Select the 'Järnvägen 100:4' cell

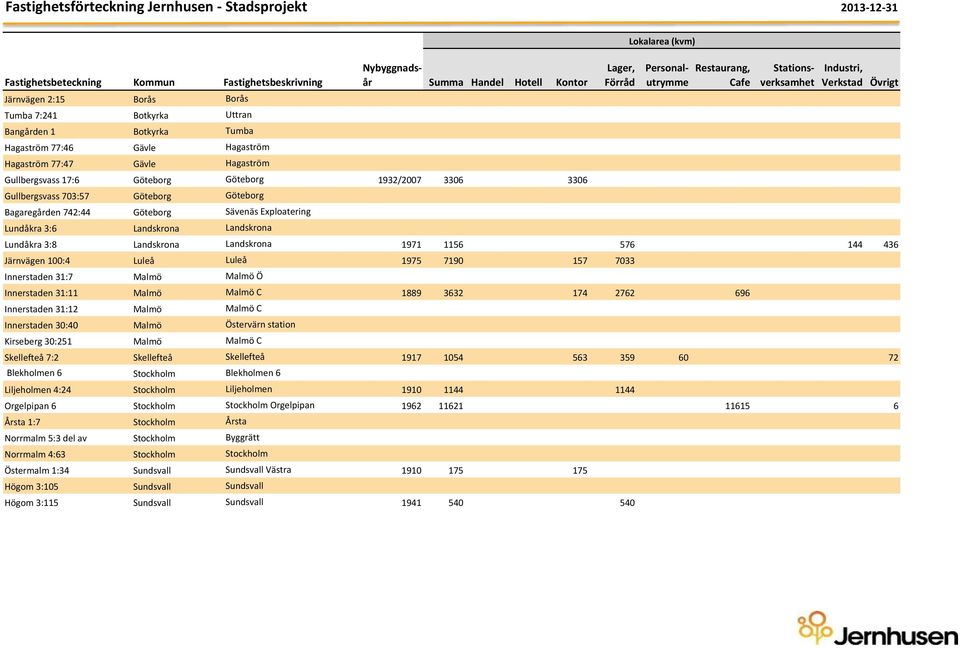(x=37, y=260)
